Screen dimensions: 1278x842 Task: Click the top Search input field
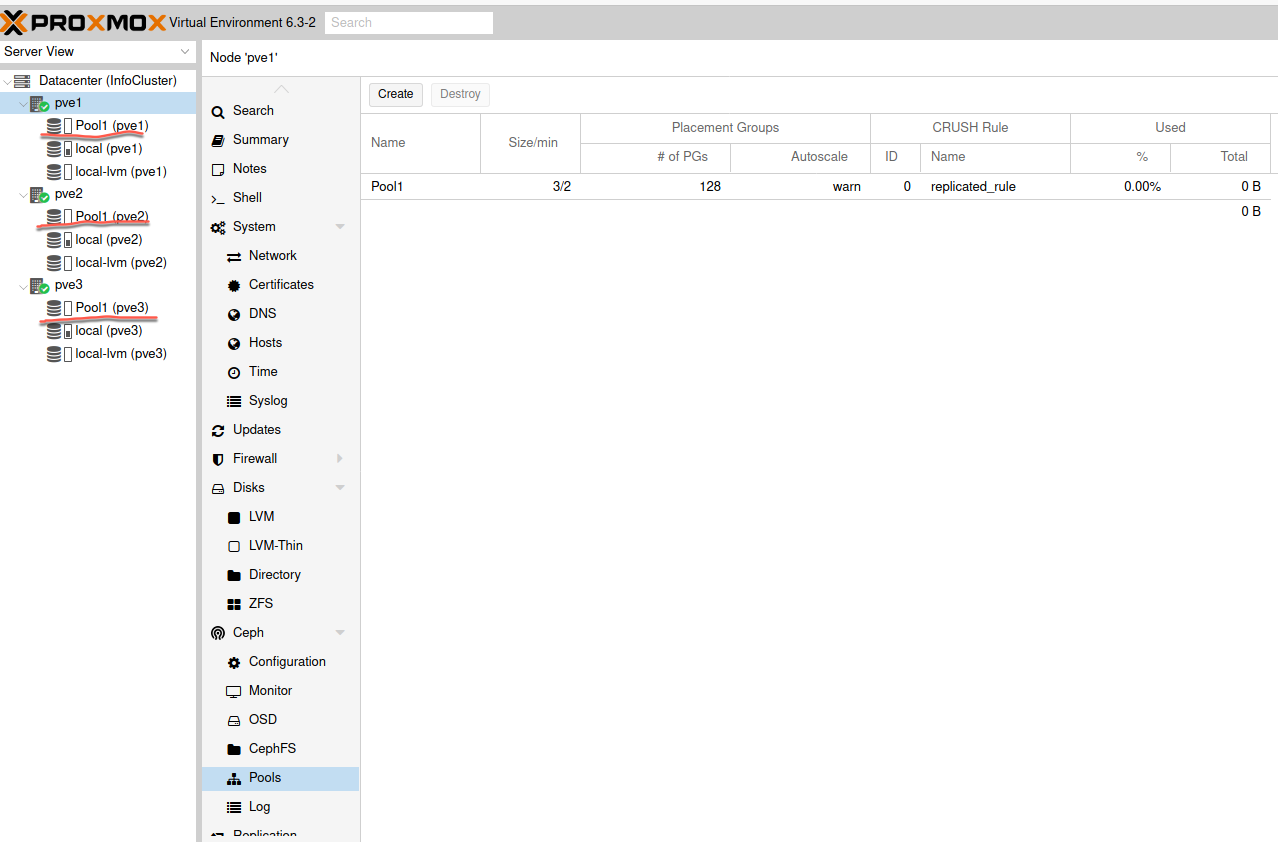tap(409, 22)
